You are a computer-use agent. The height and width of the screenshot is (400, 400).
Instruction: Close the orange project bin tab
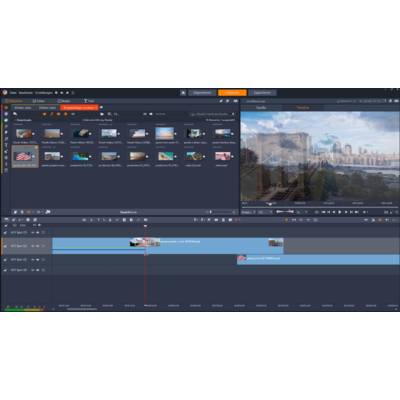tap(96, 108)
